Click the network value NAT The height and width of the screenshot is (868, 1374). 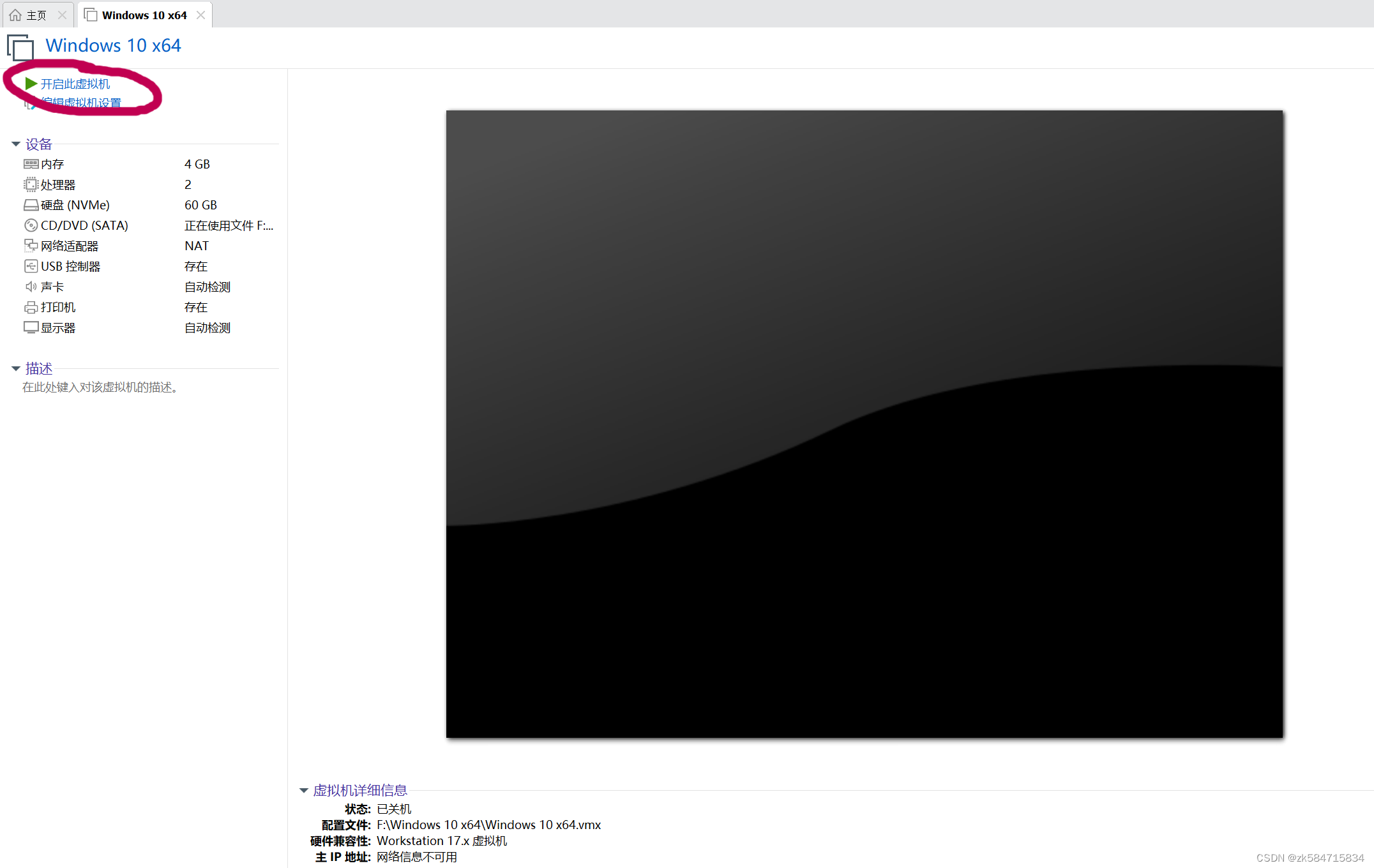pyautogui.click(x=197, y=246)
